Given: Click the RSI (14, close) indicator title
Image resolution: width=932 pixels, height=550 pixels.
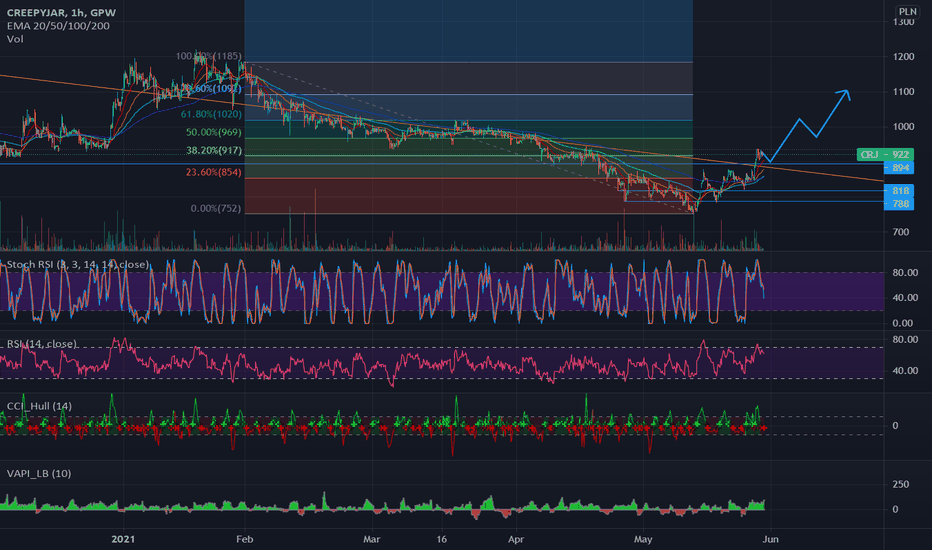Looking at the screenshot, I should 42,344.
